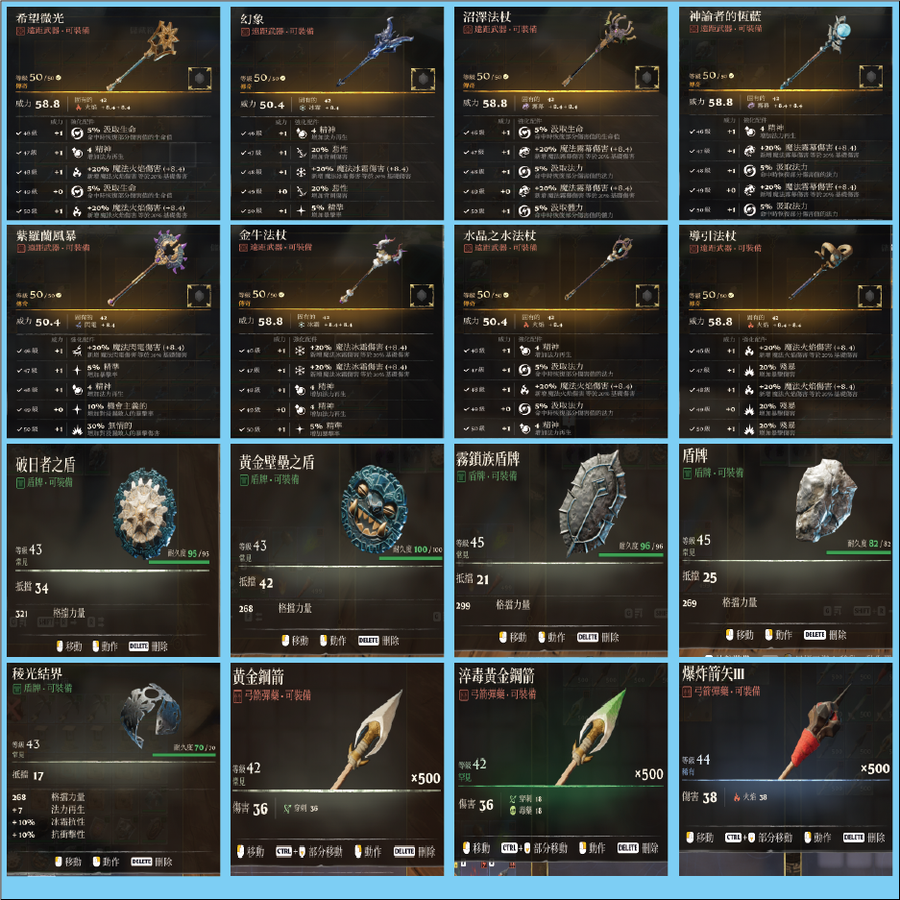The height and width of the screenshot is (900, 900).
Task: Click the 霧鎖族盾牌 shield image
Action: tap(592, 502)
